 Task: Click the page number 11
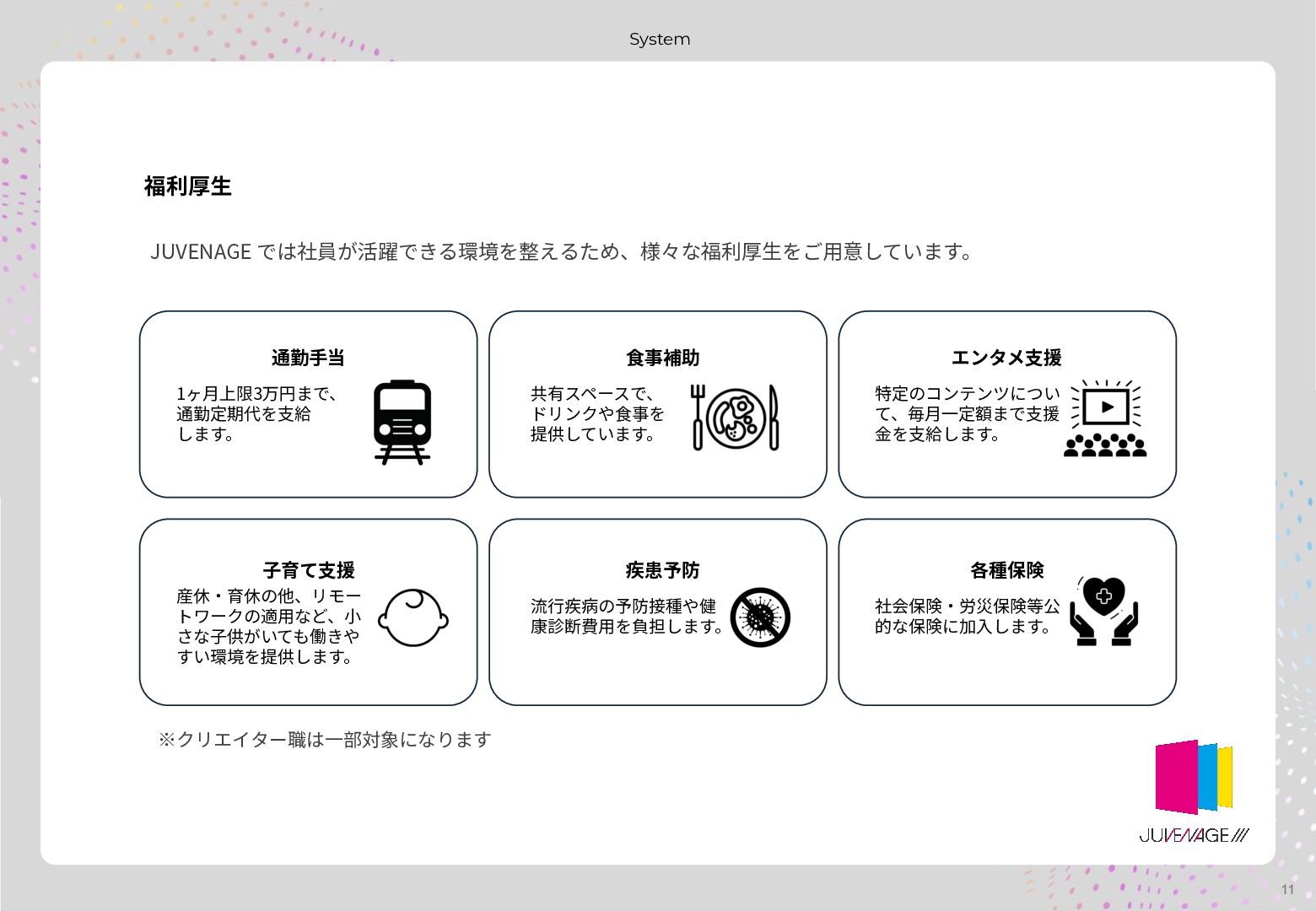pos(1287,890)
